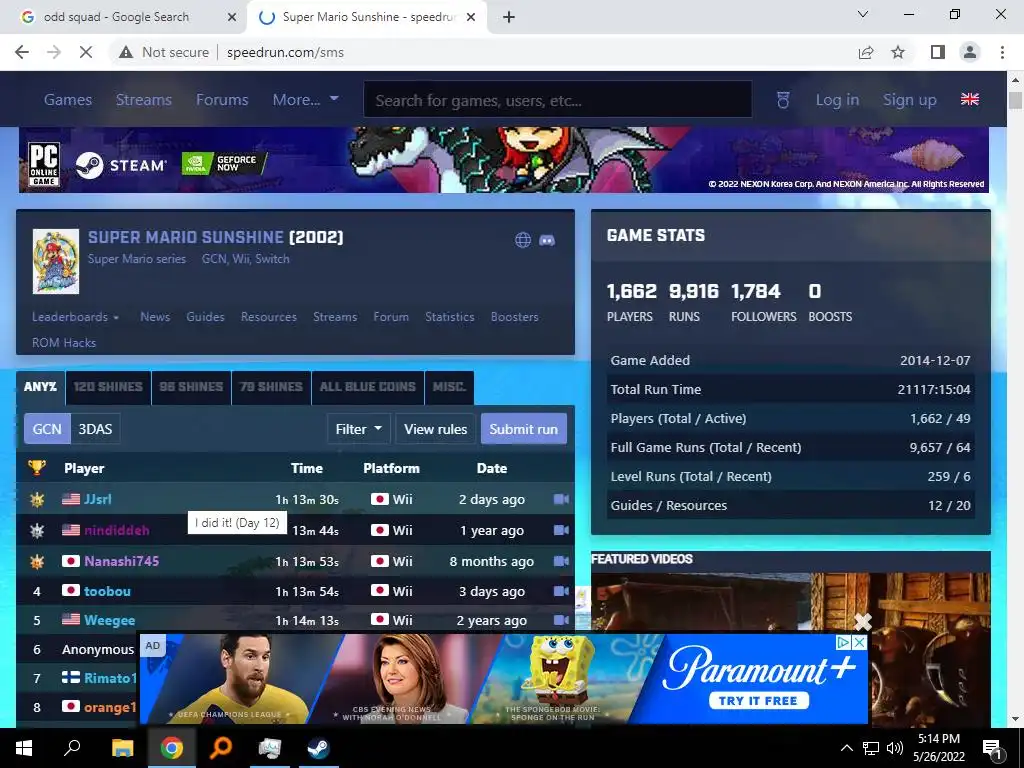Viewport: 1024px width, 768px height.
Task: Sort leaderboard by Time column header
Action: [307, 468]
